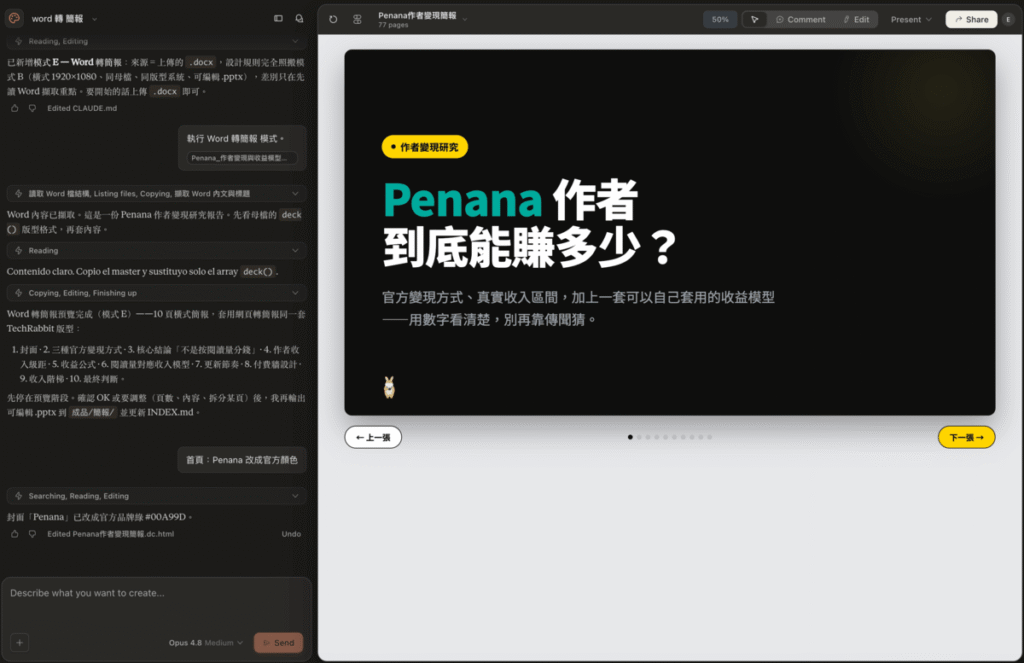Click the lightning icon on Reading row
Viewport: 1024px width, 663px height.
point(18,250)
